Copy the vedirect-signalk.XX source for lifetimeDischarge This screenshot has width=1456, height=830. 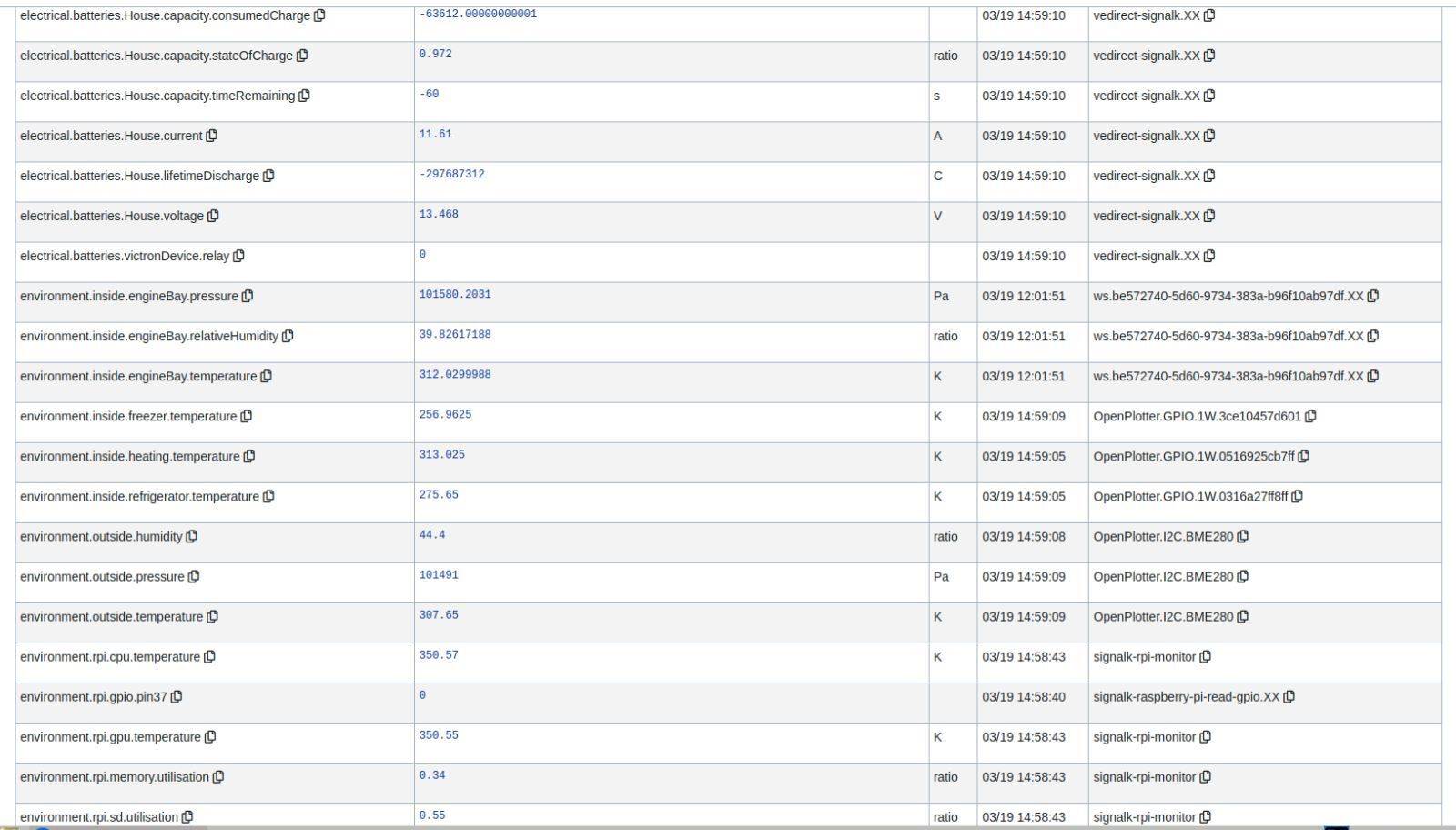pos(1209,176)
